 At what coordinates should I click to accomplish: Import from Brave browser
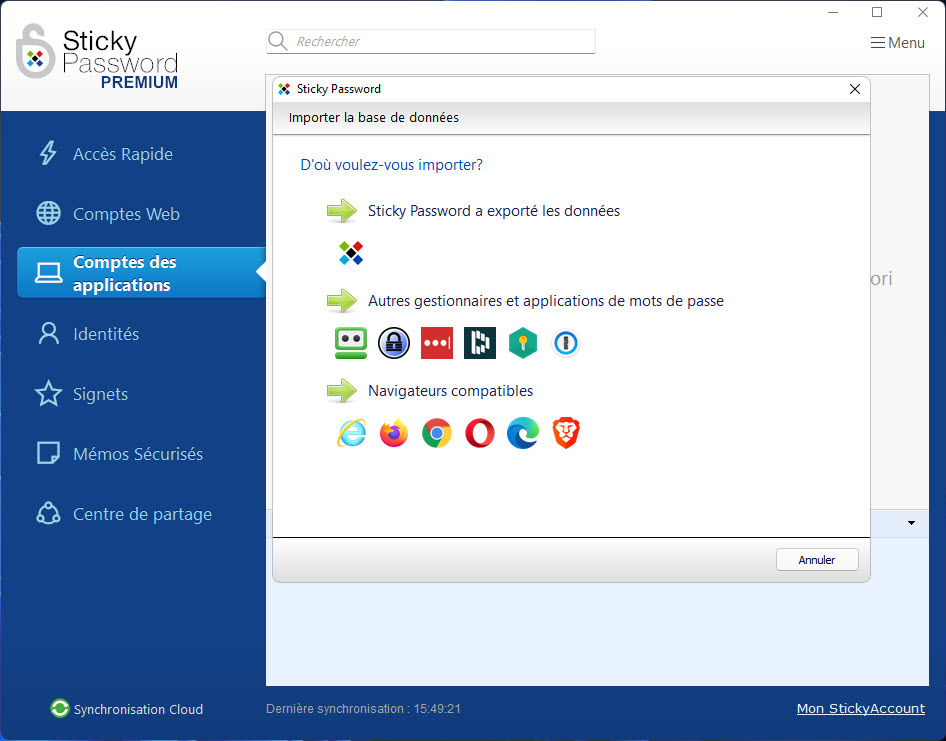point(566,433)
